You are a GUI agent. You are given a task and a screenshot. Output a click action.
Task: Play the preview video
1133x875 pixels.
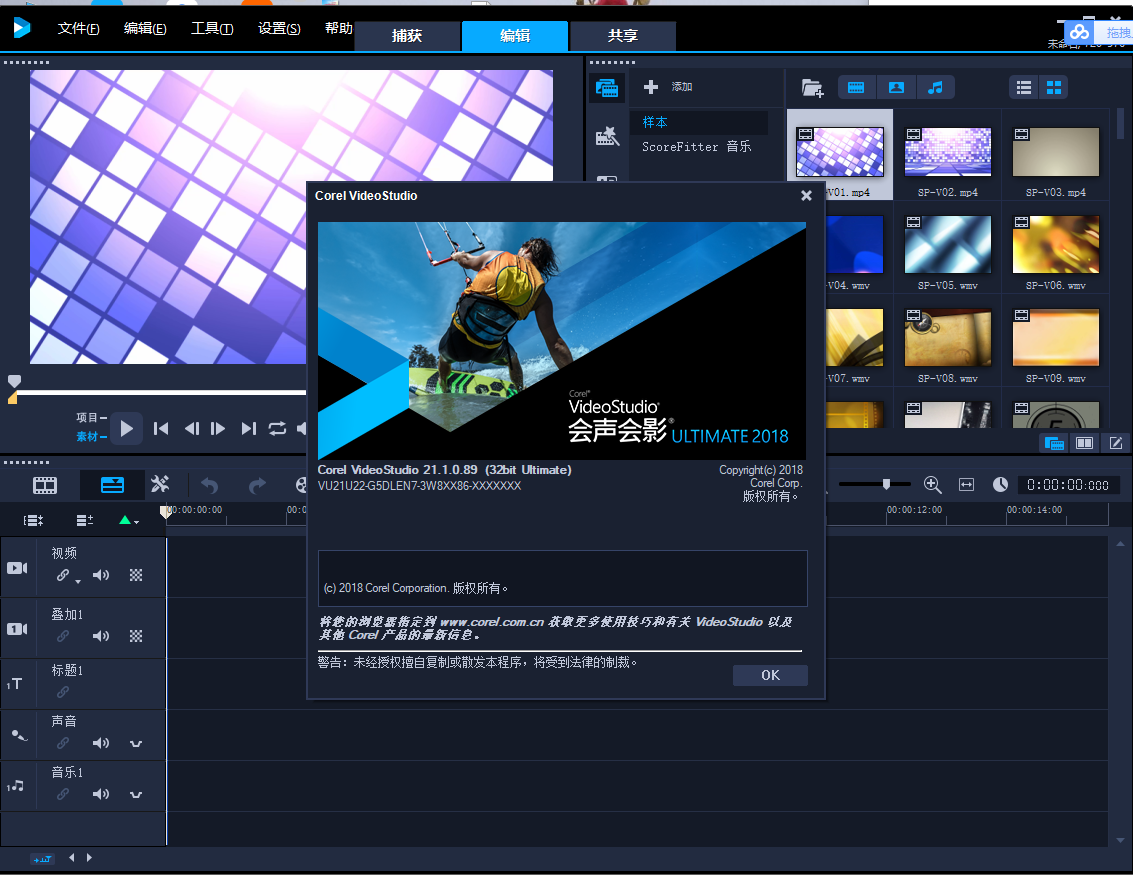tap(126, 428)
